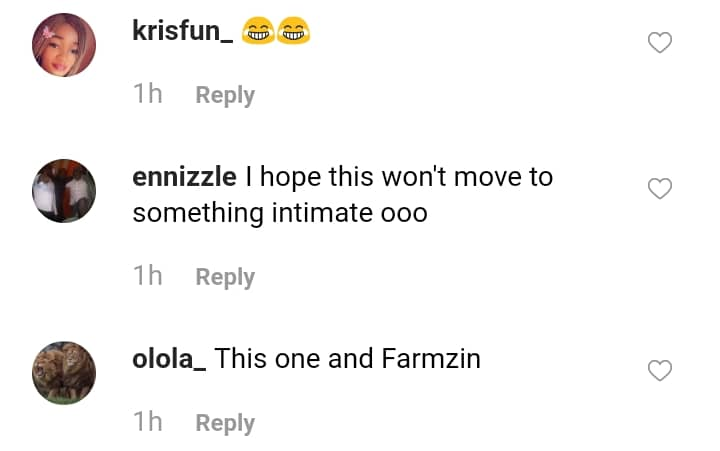Viewport: 720px width, 451px height.
Task: Open krisfun_ profile picture
Action: [64, 44]
